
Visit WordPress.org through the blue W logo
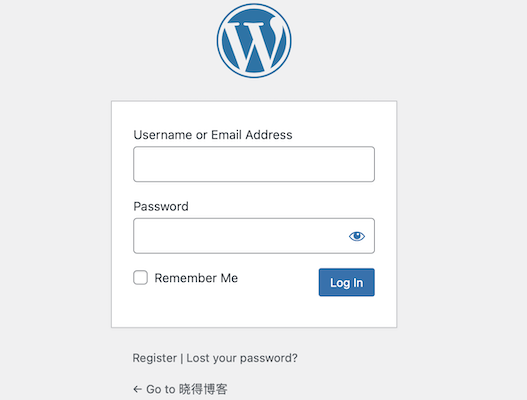(254, 41)
